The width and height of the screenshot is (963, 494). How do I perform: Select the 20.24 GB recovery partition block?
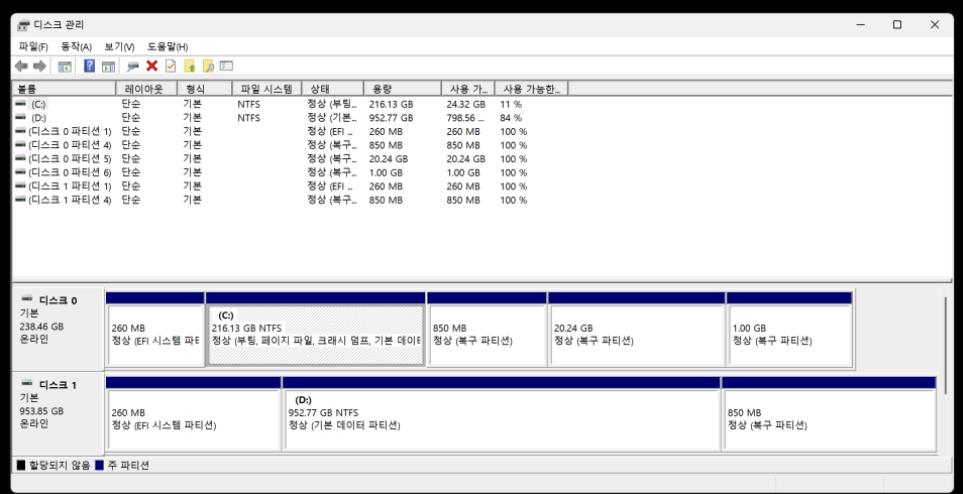coord(636,334)
